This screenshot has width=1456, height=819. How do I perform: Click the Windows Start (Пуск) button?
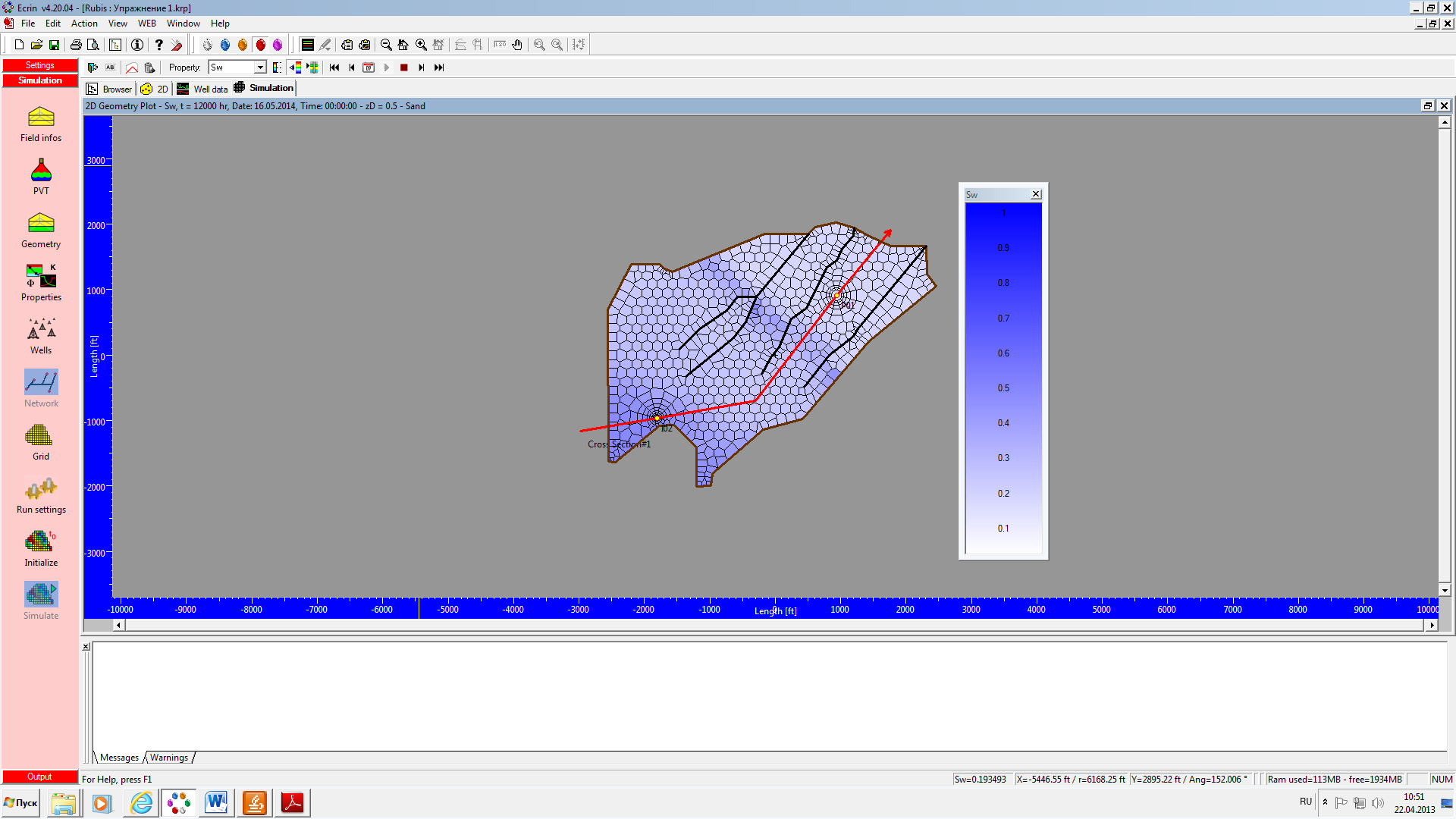click(x=20, y=803)
